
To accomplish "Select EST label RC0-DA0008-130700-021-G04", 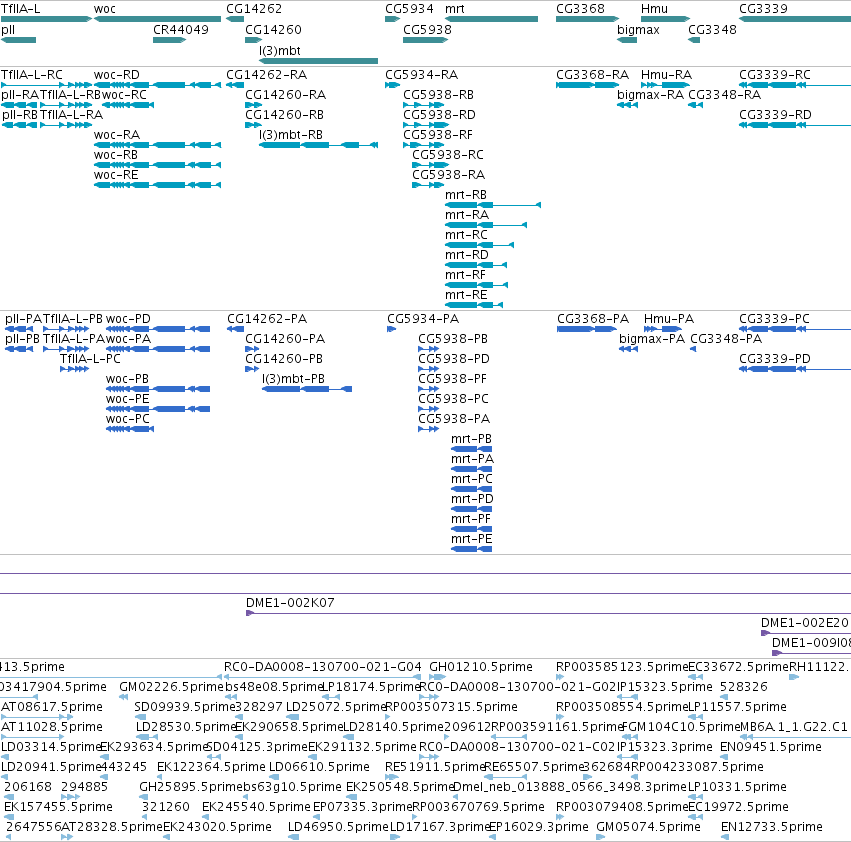I will tap(322, 667).
